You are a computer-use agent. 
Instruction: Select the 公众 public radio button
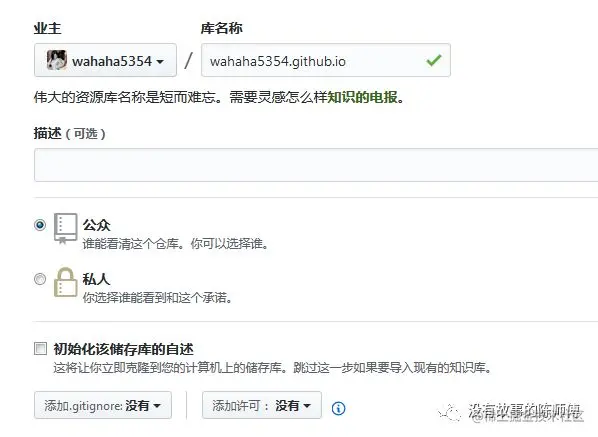click(40, 225)
